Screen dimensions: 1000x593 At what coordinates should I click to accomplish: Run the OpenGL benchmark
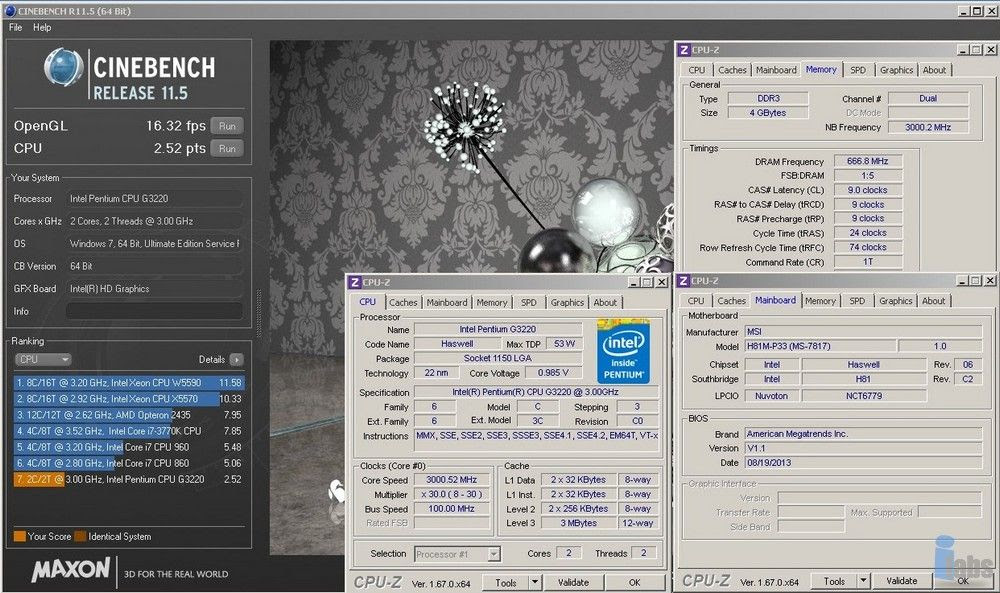227,126
